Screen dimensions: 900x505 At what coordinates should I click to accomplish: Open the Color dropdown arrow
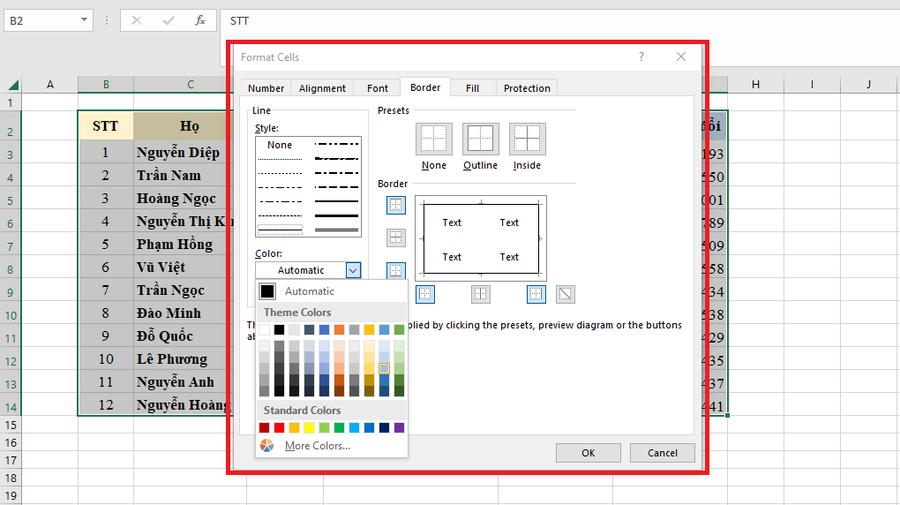pyautogui.click(x=353, y=270)
